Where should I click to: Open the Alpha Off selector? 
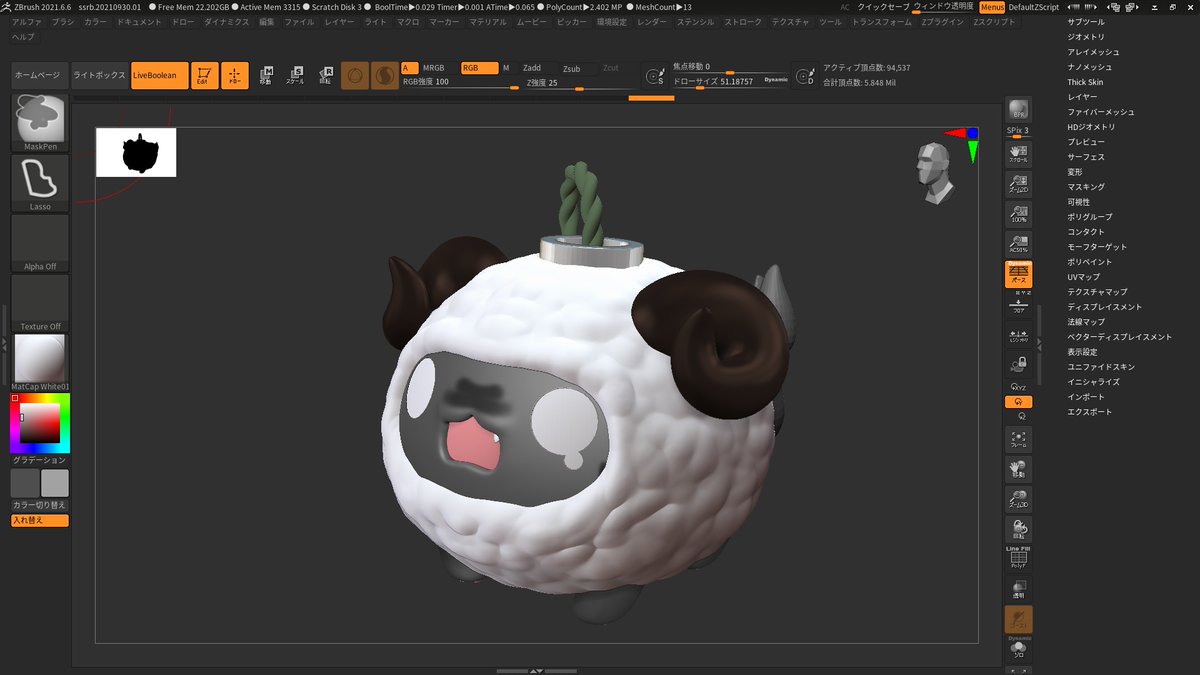pos(40,243)
